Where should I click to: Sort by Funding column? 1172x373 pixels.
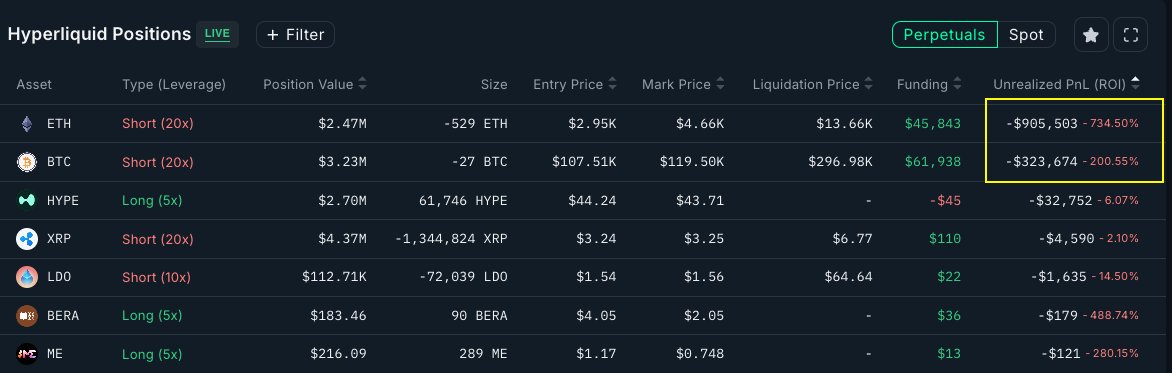click(x=929, y=84)
